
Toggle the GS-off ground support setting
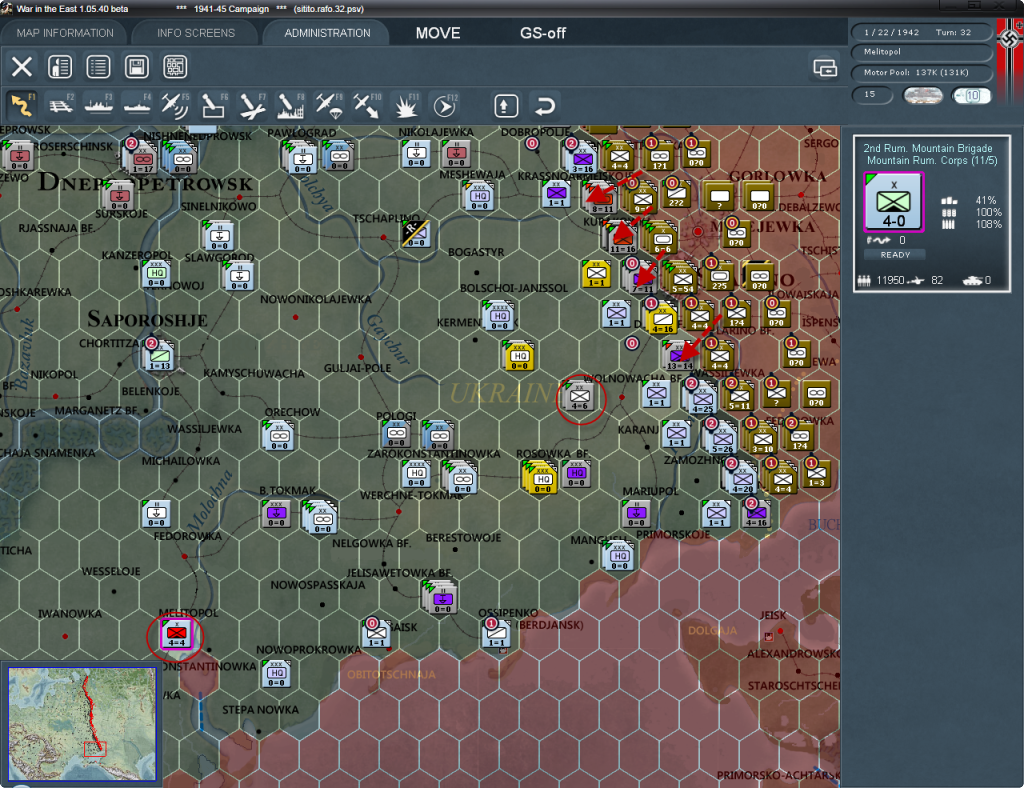tap(543, 33)
